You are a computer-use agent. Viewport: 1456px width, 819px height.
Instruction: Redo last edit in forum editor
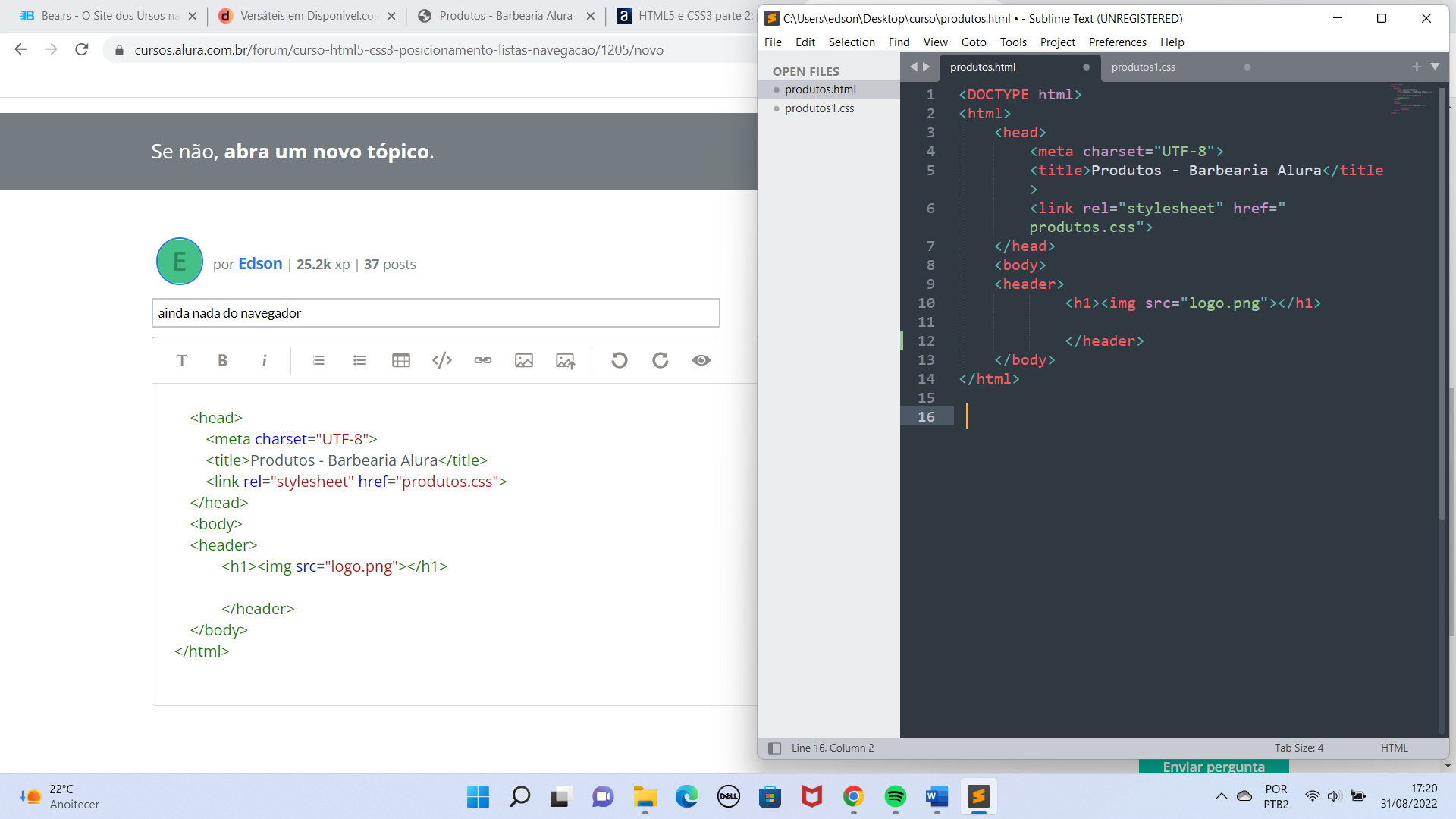pos(661,360)
